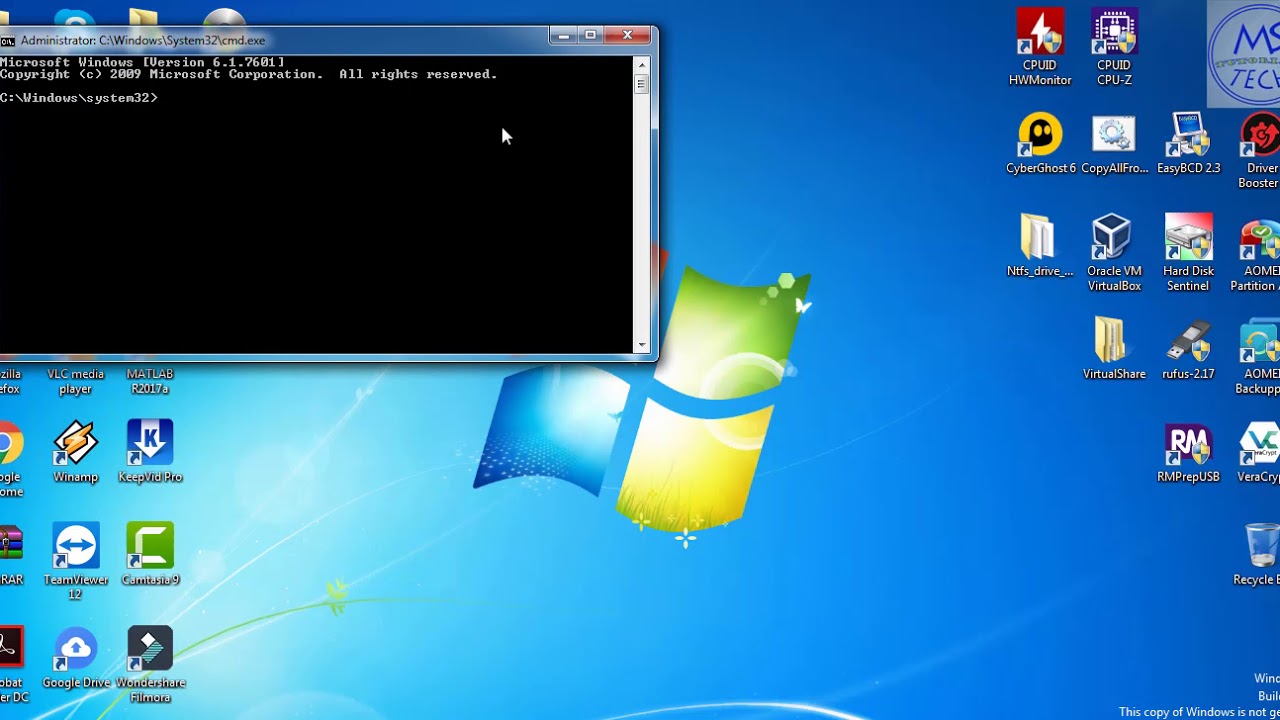
Task: Close the Administrator cmd.exe window
Action: tap(628, 36)
